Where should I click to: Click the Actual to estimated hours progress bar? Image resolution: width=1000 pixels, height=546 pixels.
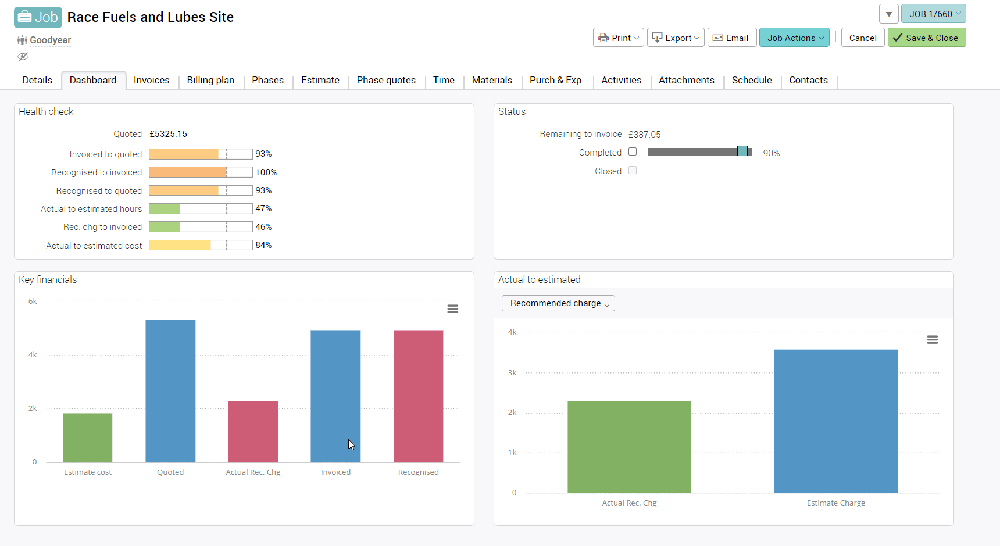pyautogui.click(x=201, y=209)
